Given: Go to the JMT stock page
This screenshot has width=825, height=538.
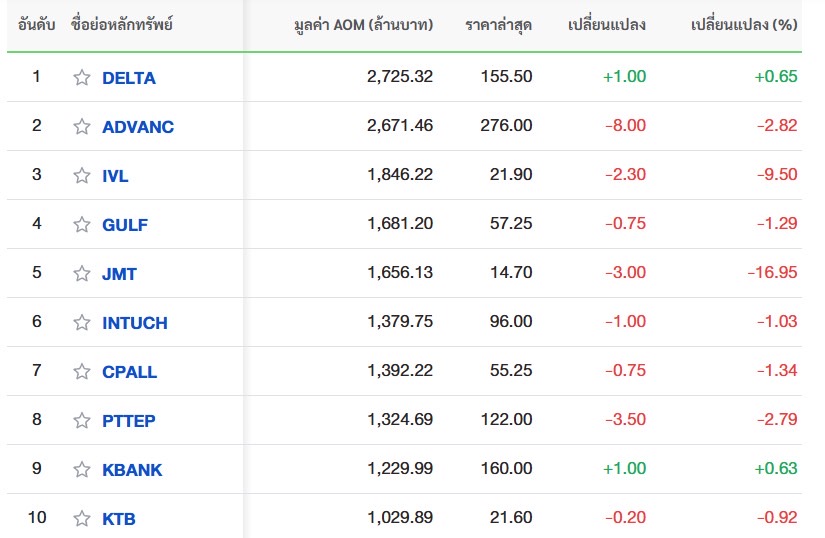Looking at the screenshot, I should [120, 274].
